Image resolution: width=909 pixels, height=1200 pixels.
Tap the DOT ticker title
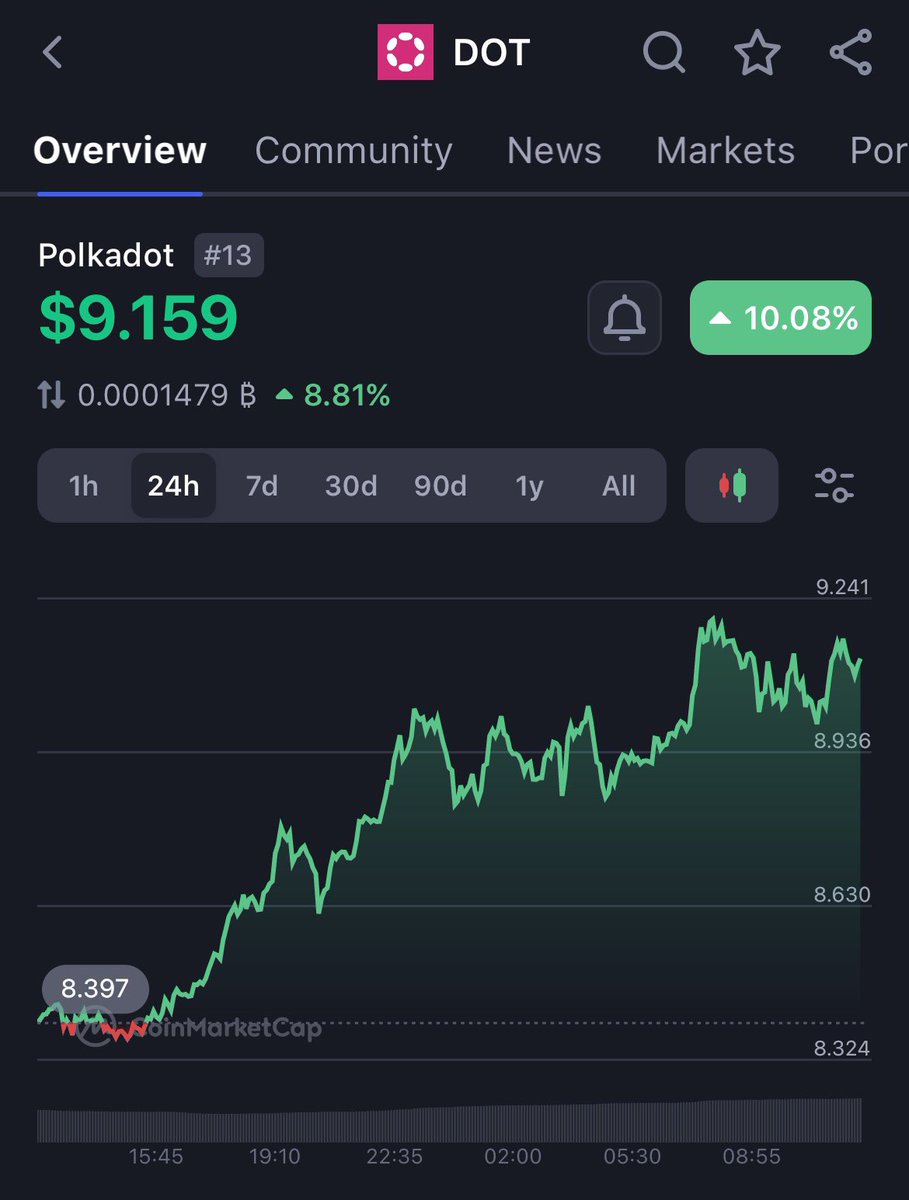tap(491, 52)
